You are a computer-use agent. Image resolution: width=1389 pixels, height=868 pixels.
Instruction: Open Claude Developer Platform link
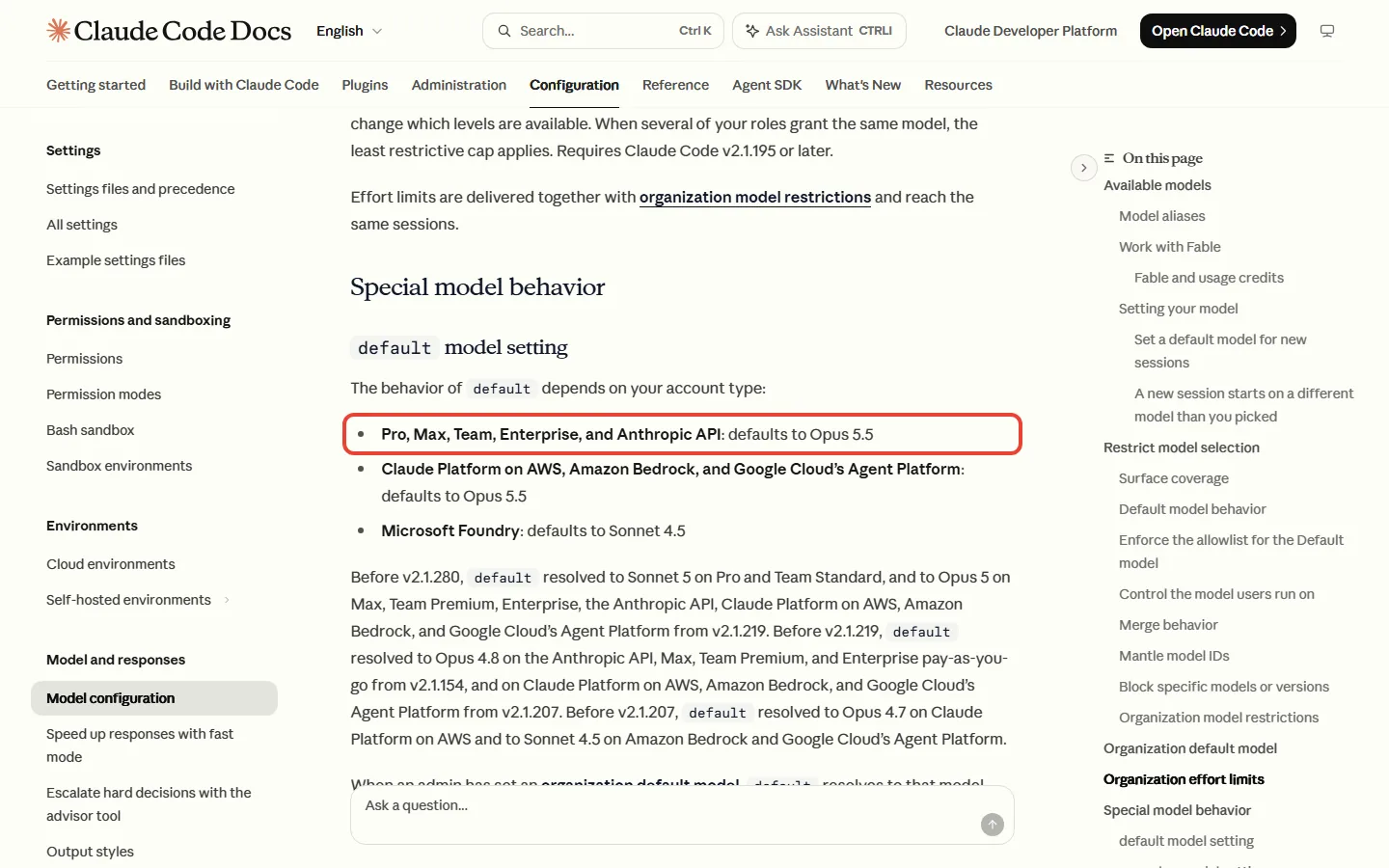1030,31
